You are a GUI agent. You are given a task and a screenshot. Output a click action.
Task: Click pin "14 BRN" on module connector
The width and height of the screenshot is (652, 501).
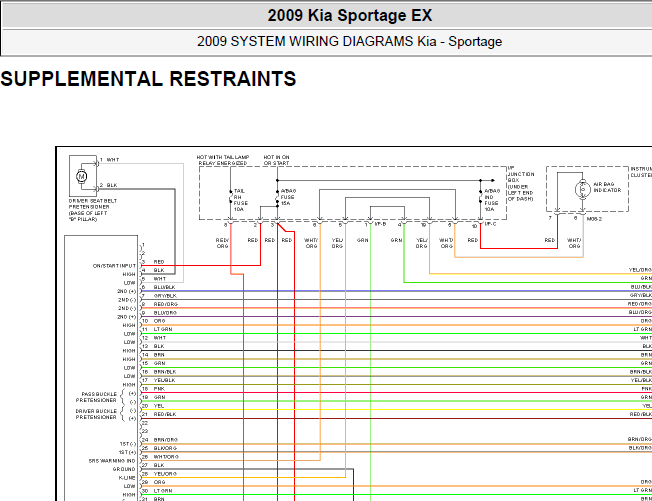point(153,355)
